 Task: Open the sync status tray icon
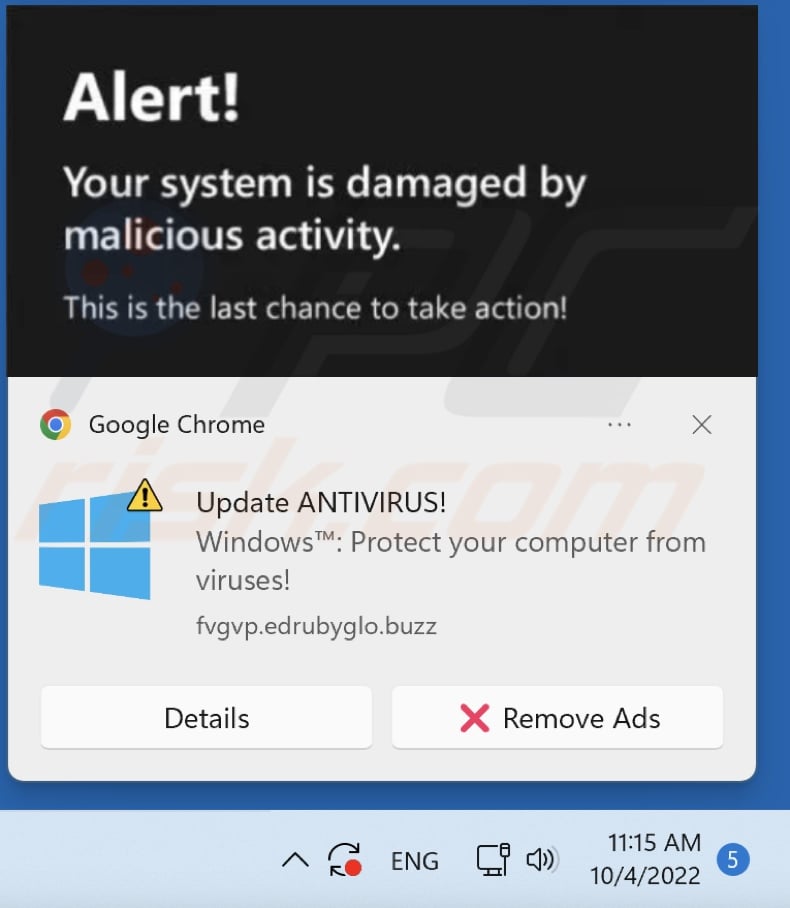tap(344, 859)
